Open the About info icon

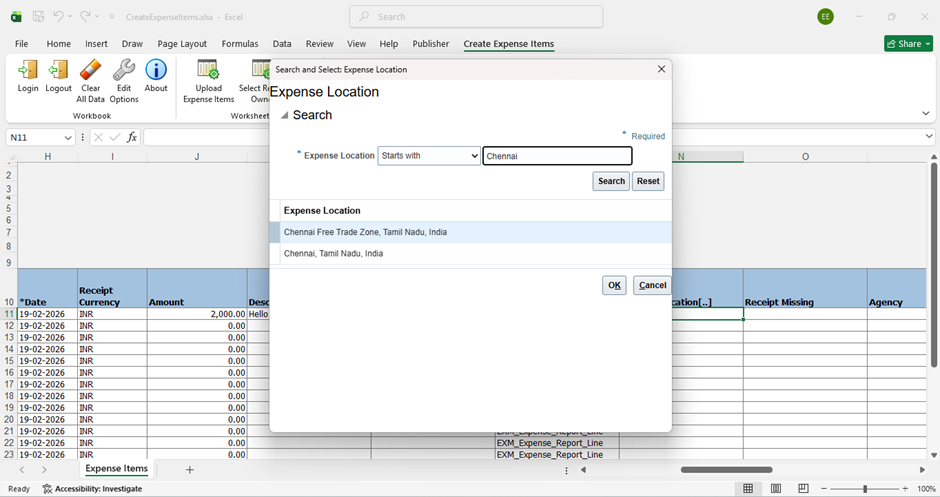coord(156,70)
